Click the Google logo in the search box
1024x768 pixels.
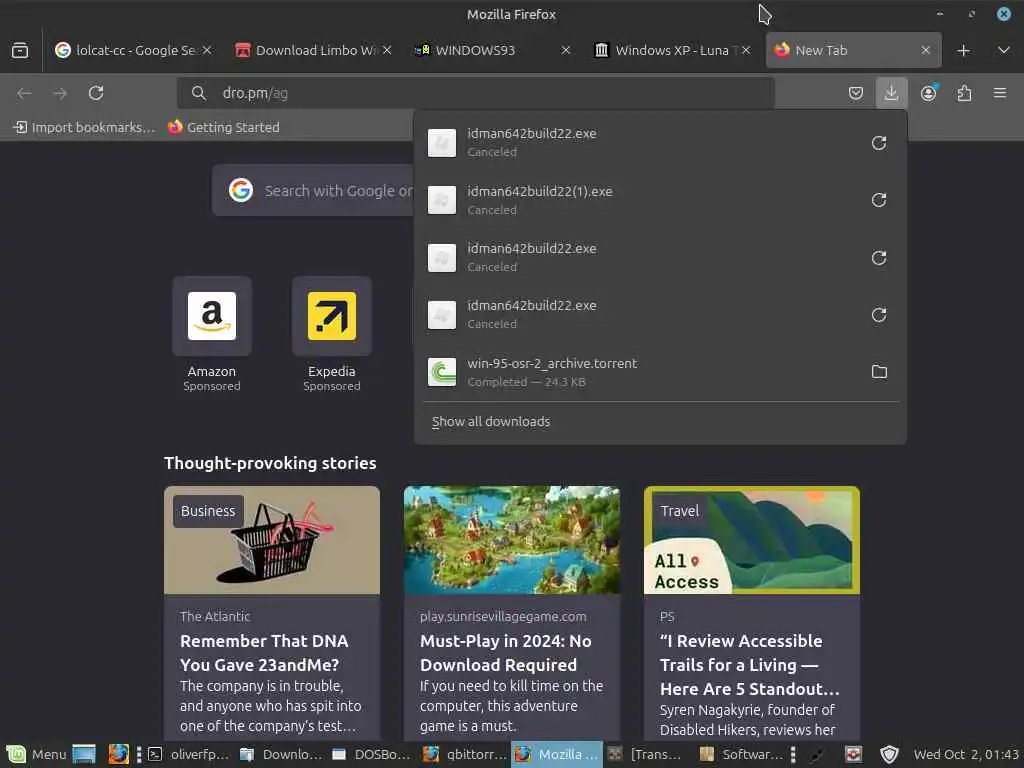(x=241, y=190)
